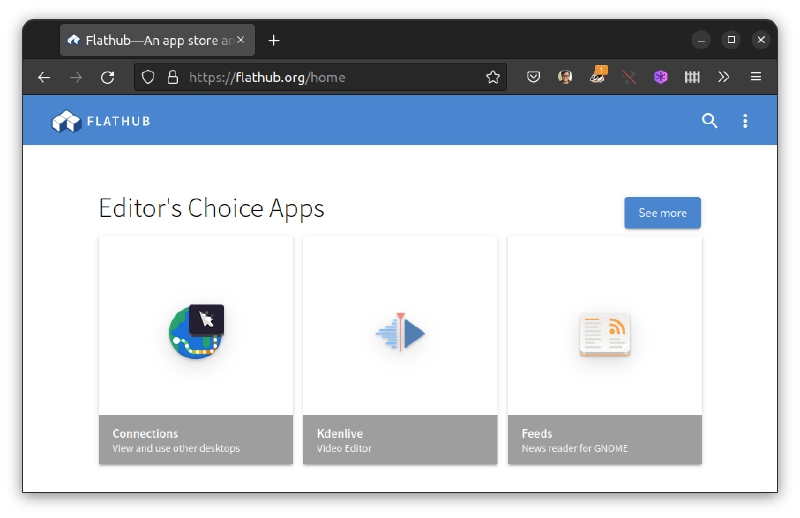The image size is (800, 518).
Task: Open a new tab with plus button
Action: point(274,40)
